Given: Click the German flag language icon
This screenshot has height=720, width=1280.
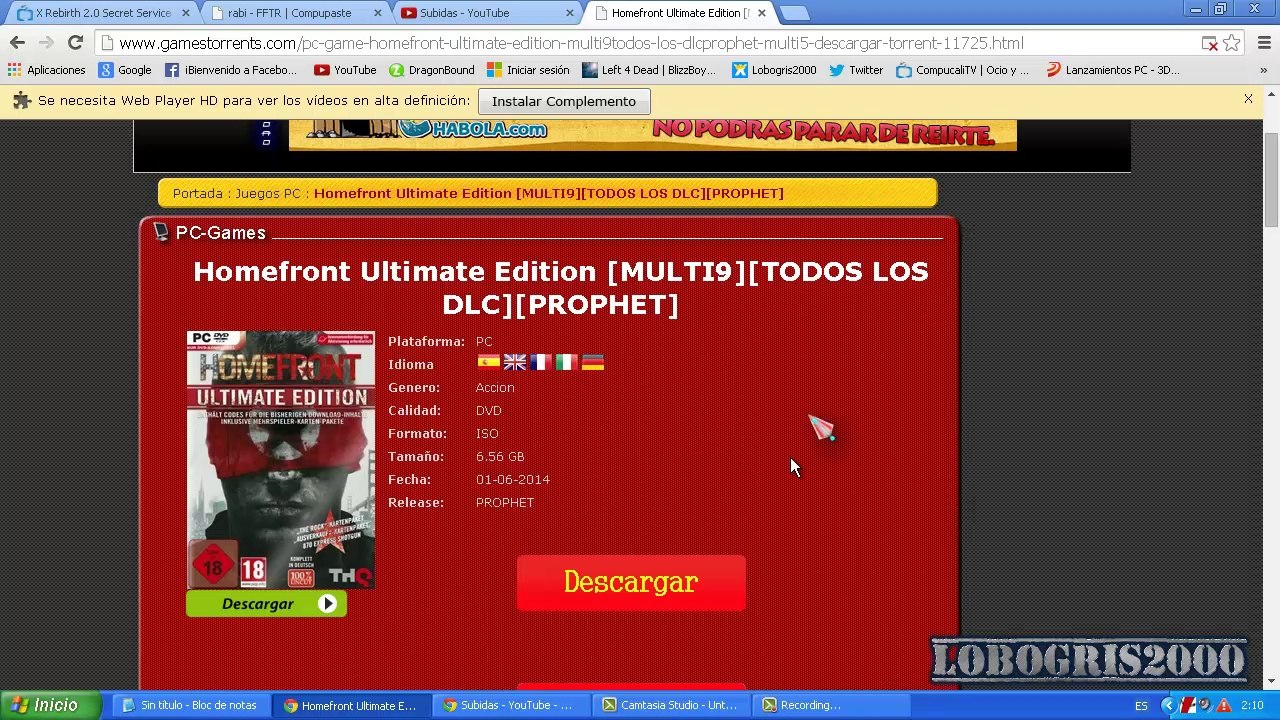Looking at the screenshot, I should pyautogui.click(x=593, y=362).
